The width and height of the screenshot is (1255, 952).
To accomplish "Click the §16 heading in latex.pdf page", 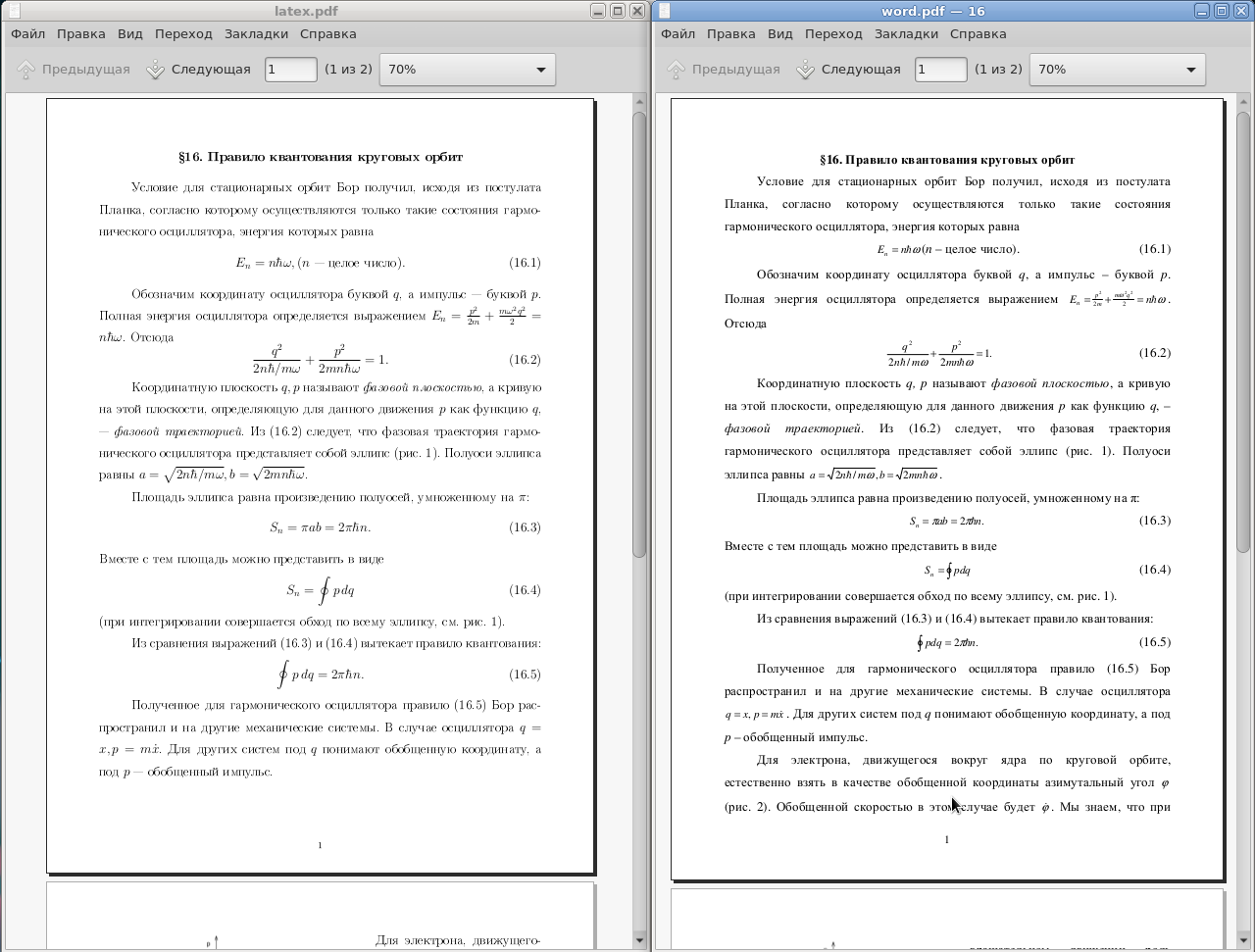I will (x=320, y=157).
